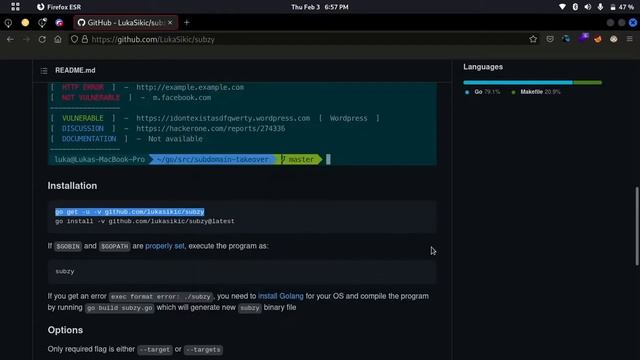Click the volume speaker icon
Screen dimensions: 640x360
[588, 7]
